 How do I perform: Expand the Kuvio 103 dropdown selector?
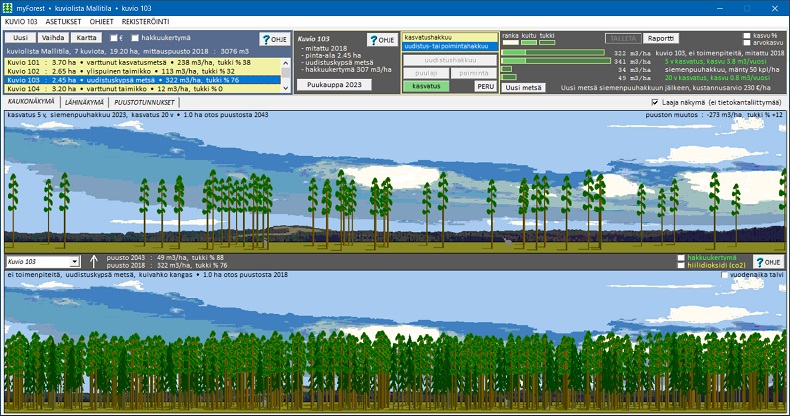(74, 261)
